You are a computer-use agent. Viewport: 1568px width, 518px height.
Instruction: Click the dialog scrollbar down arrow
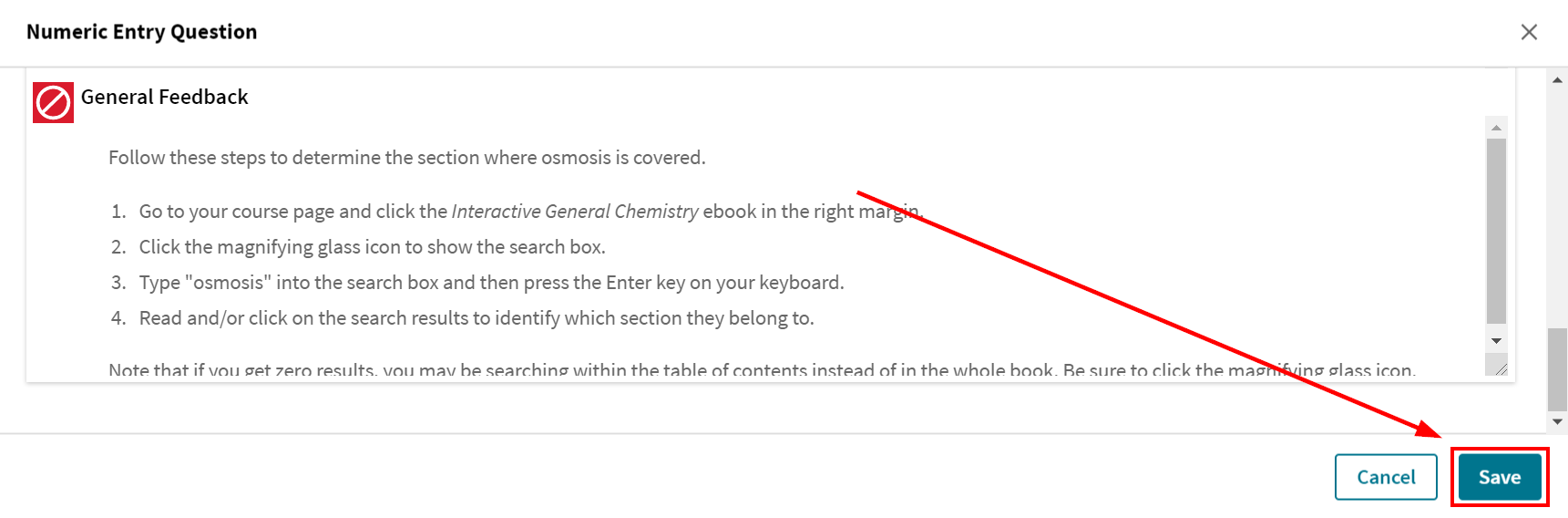tap(1557, 421)
